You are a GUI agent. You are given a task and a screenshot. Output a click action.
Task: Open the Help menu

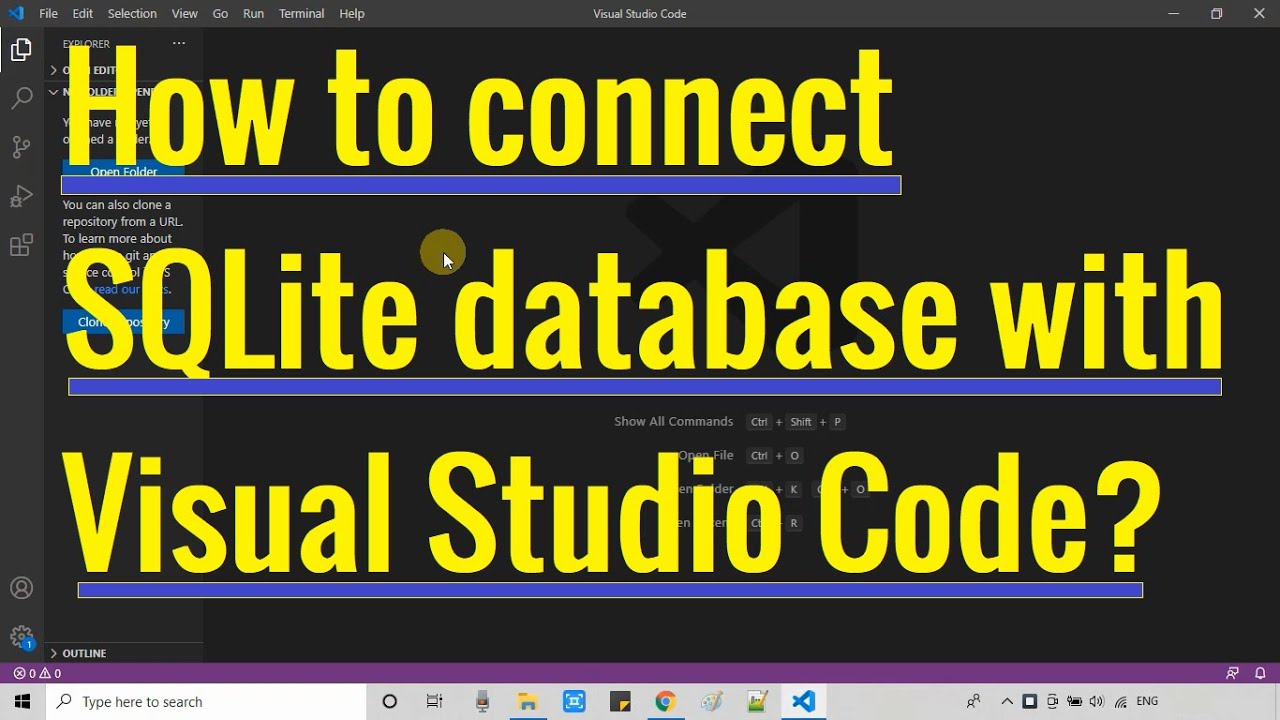351,13
